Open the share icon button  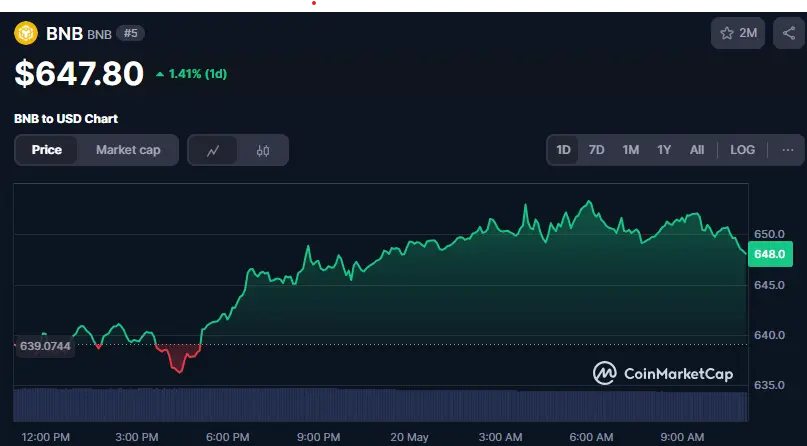[x=789, y=33]
